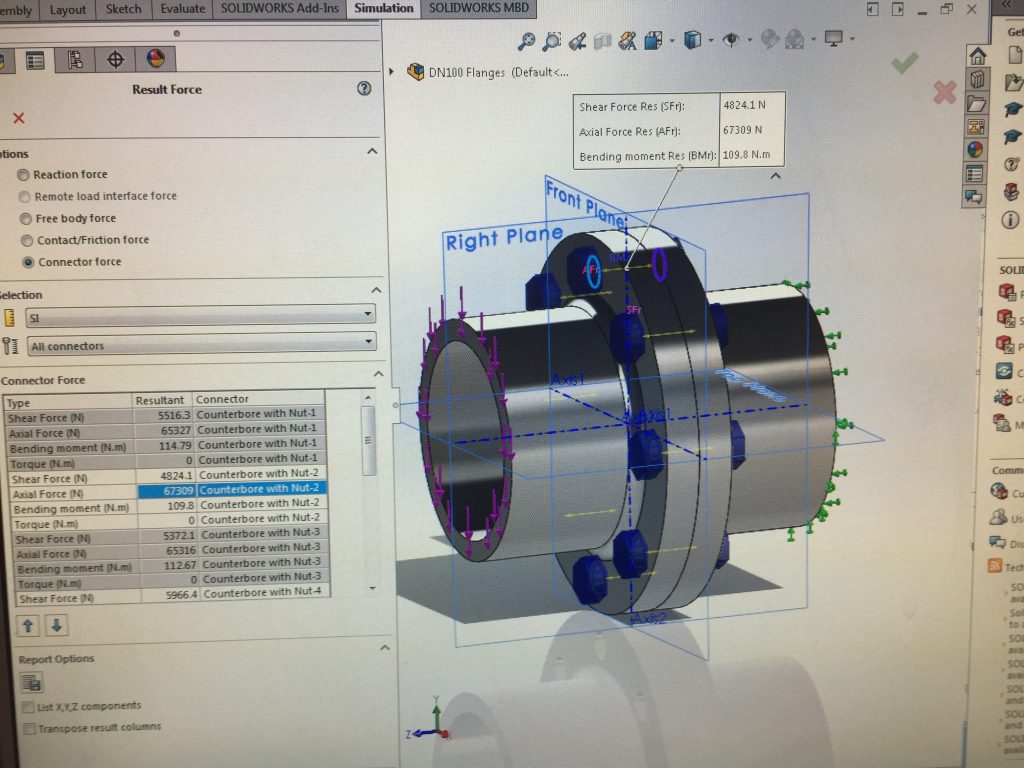Switch to the SOLIDWORKS Add-Ins tab
Viewport: 1024px width, 768px height.
278,9
